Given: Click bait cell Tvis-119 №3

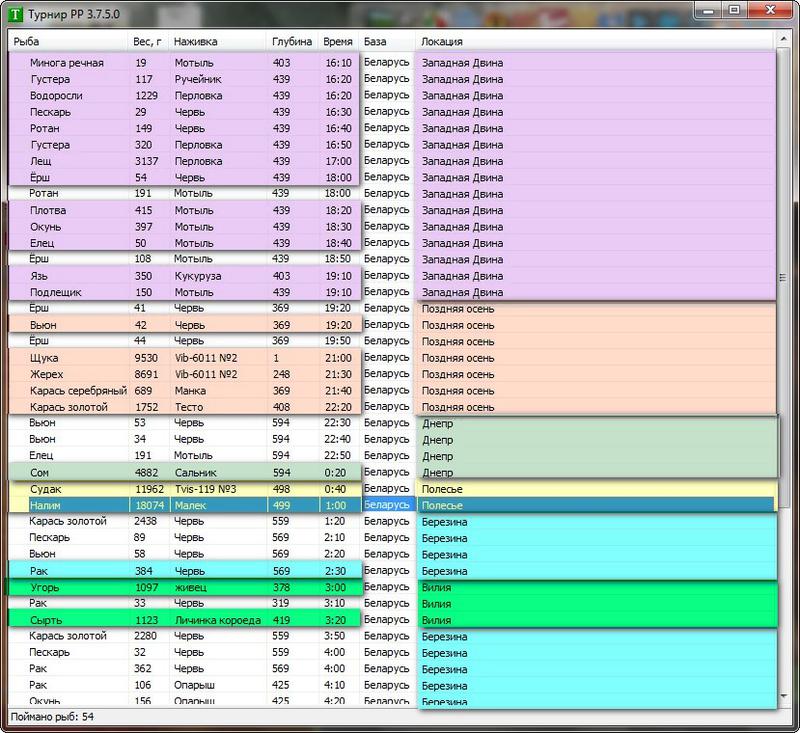Looking at the screenshot, I should [x=206, y=489].
